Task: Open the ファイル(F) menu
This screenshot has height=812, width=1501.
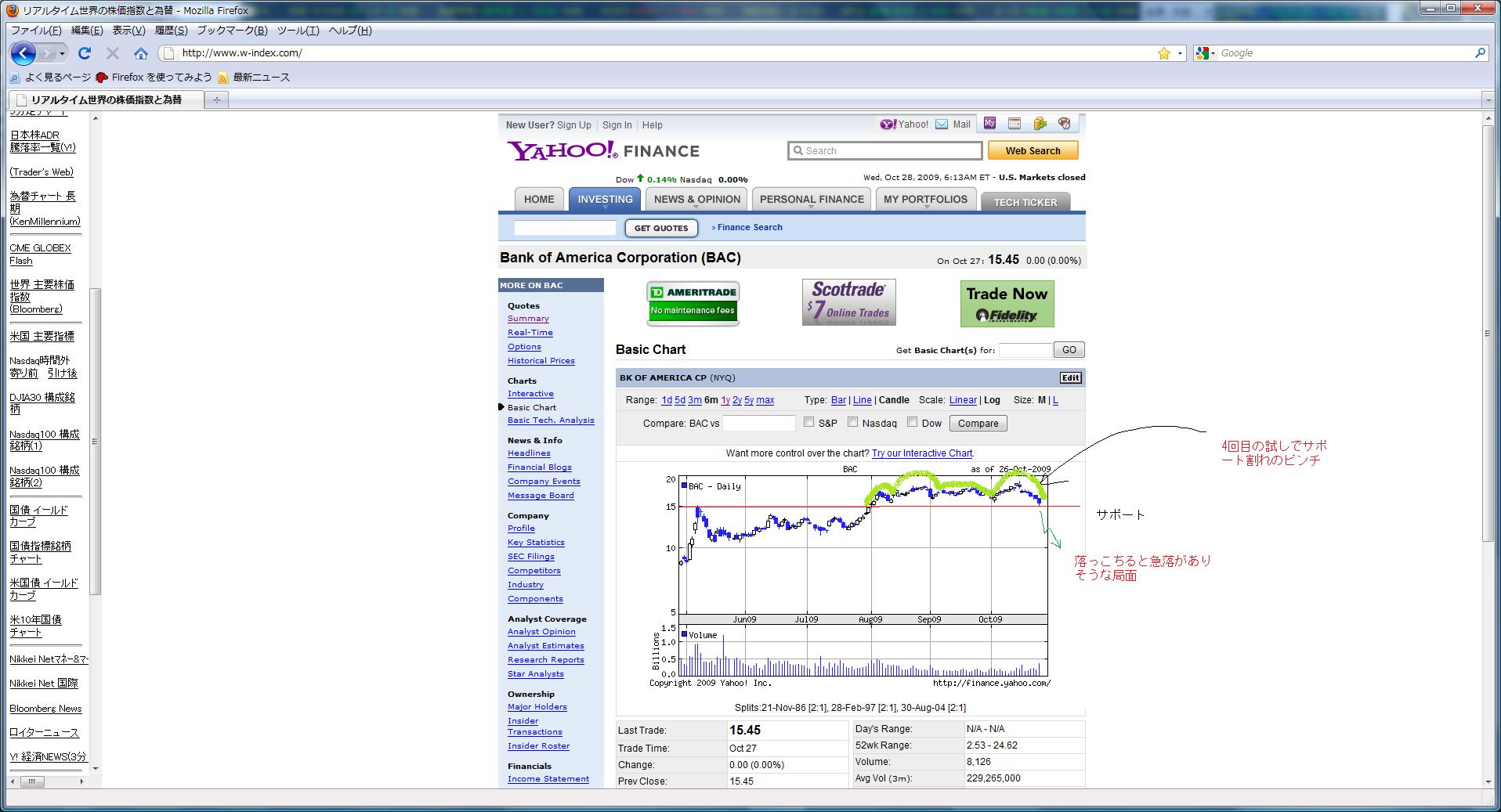Action: (36, 31)
